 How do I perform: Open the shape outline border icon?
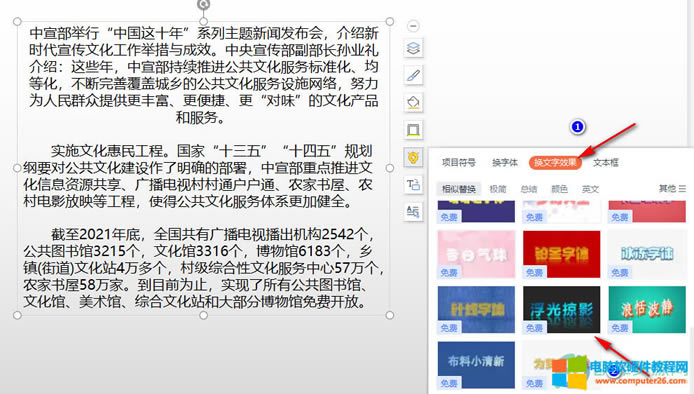413,130
